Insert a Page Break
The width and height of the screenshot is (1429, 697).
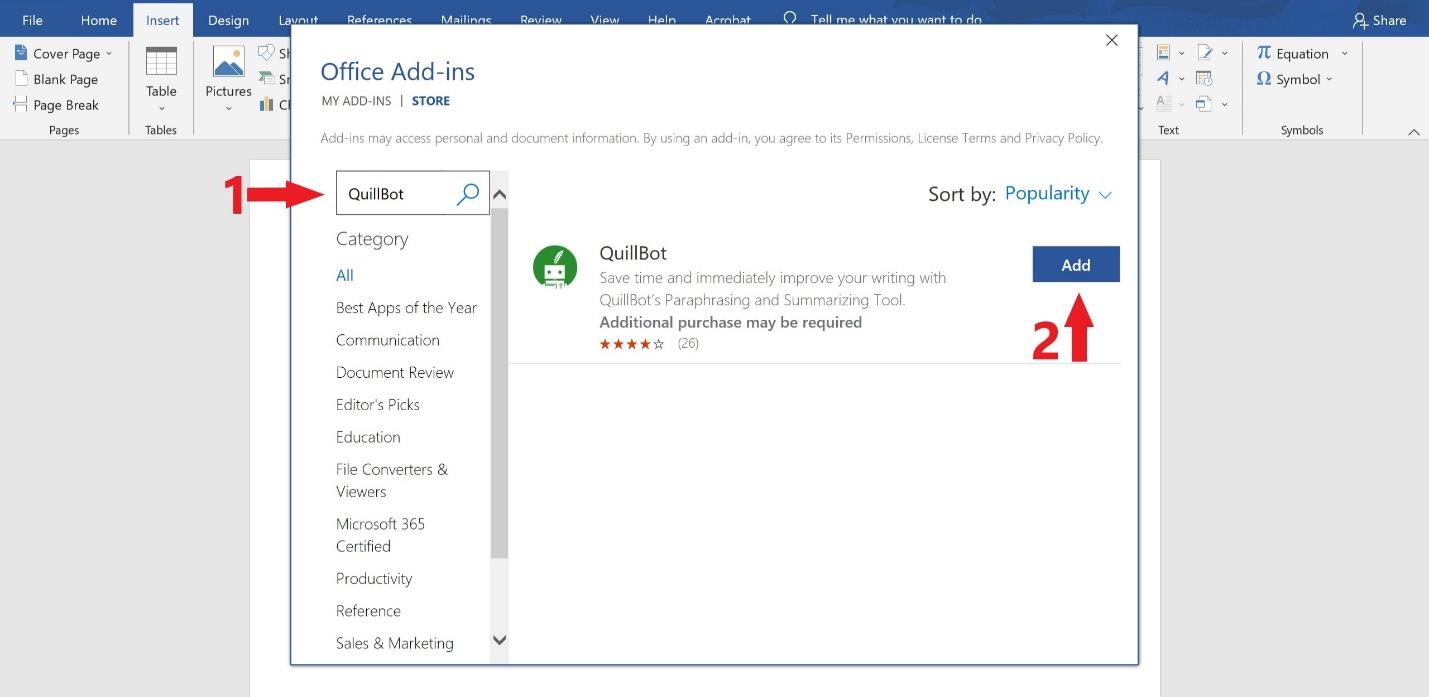click(56, 105)
